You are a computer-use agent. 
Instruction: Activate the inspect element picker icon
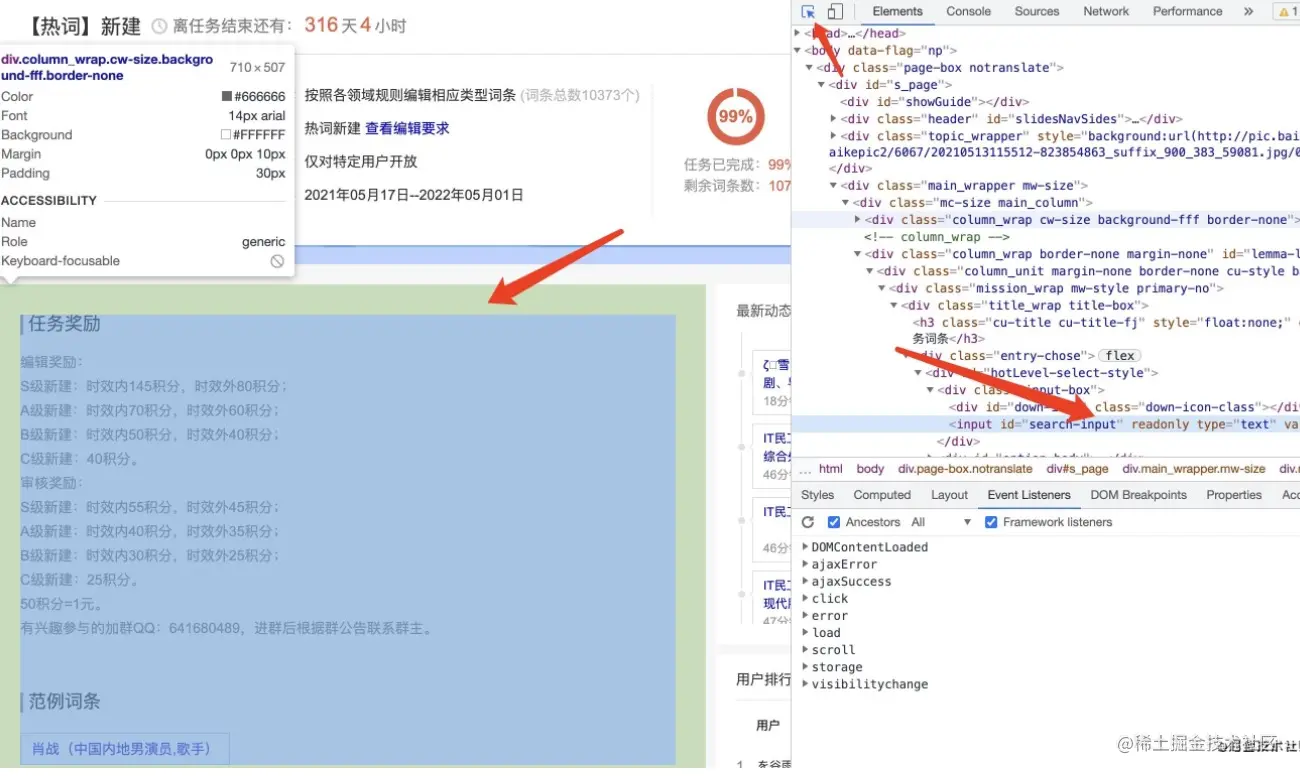808,12
